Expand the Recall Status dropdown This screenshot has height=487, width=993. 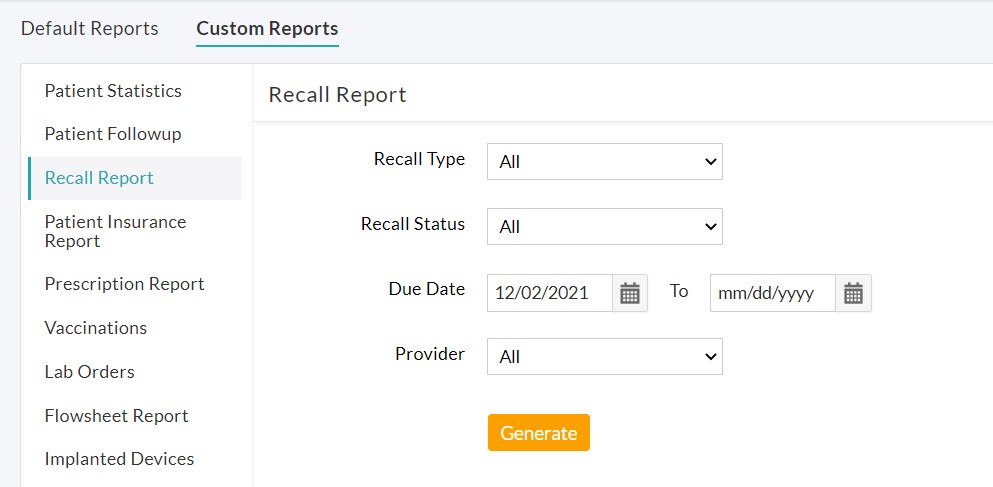click(605, 227)
